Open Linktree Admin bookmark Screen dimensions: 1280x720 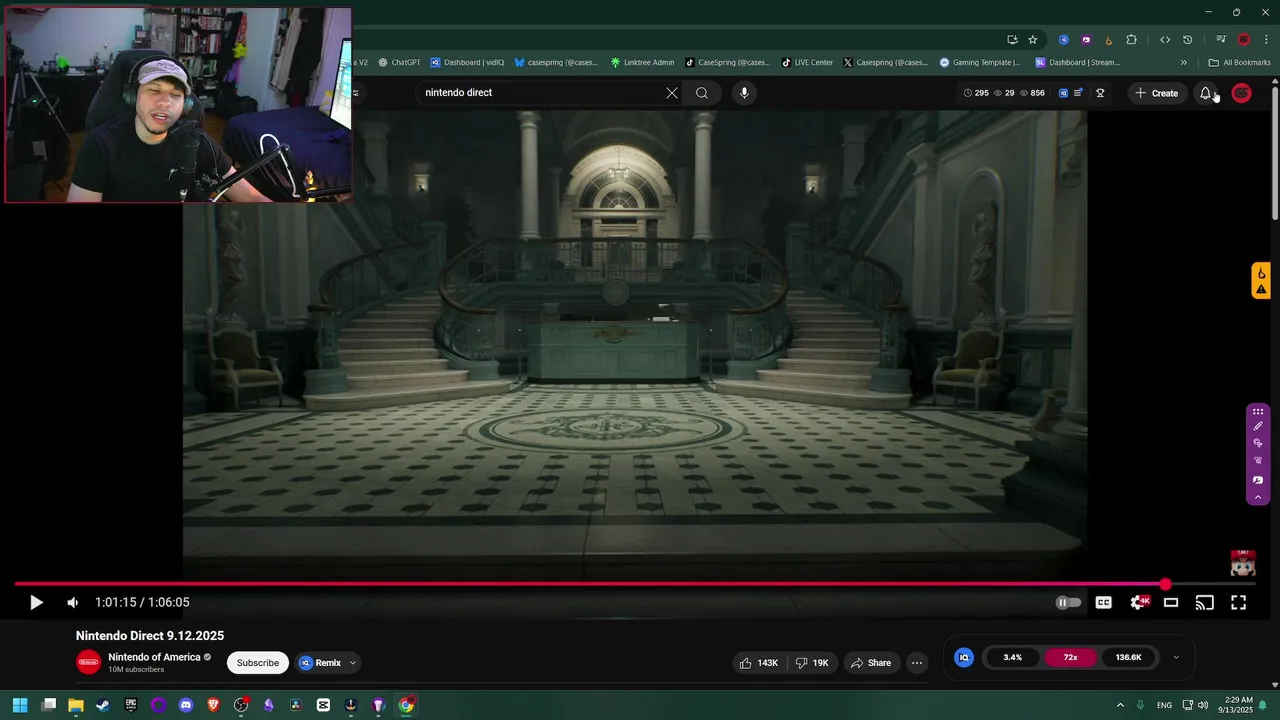point(642,62)
